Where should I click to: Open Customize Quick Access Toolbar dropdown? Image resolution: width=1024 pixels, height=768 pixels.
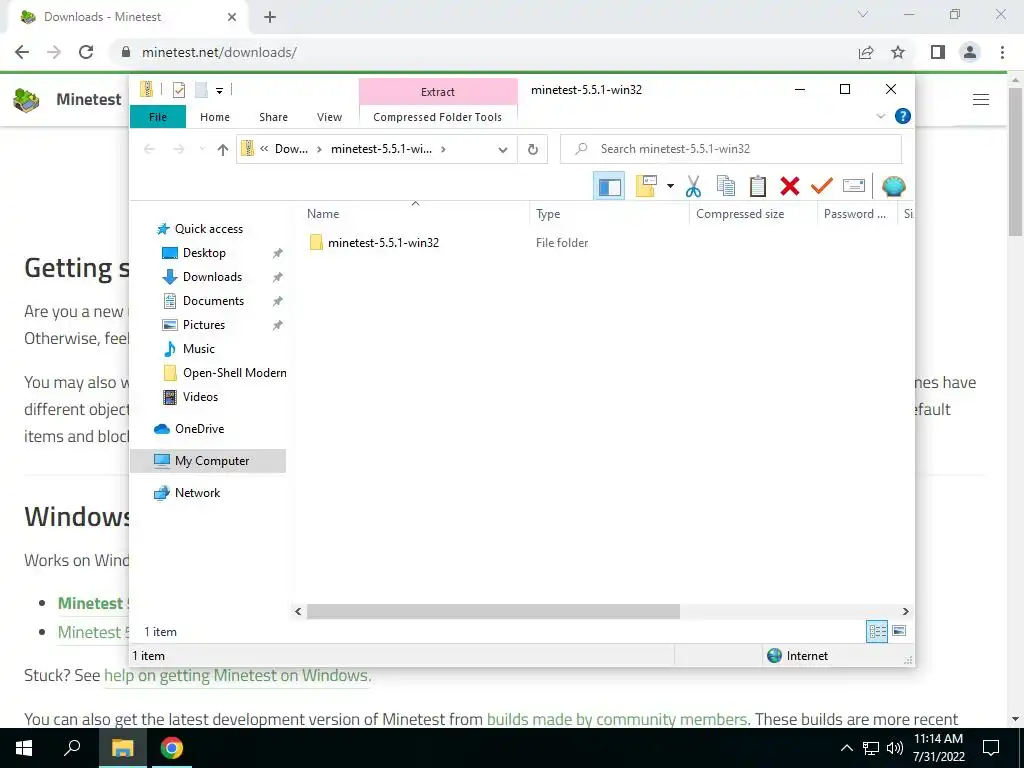click(219, 91)
